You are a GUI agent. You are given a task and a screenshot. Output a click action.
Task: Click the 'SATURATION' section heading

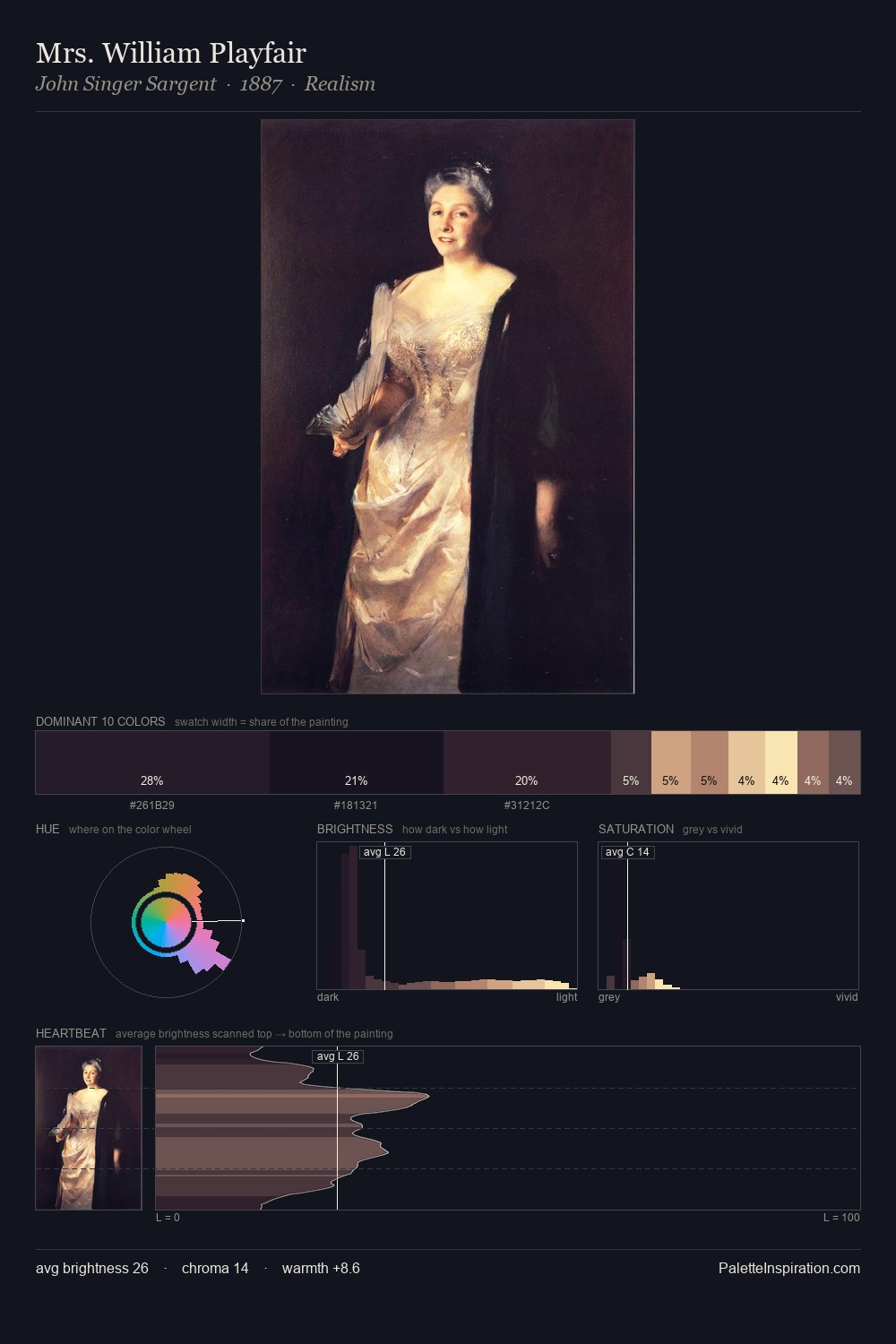tap(636, 829)
